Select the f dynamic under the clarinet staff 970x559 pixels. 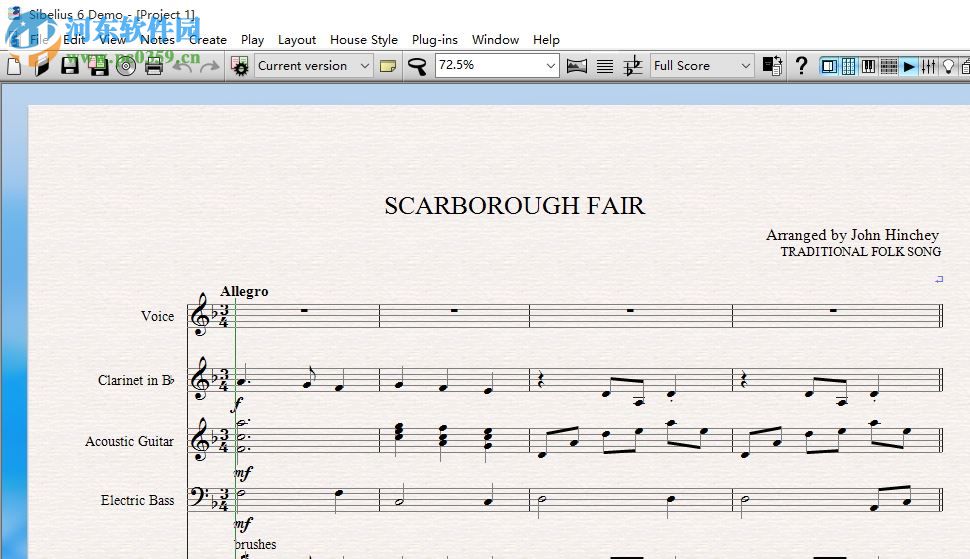pos(236,404)
